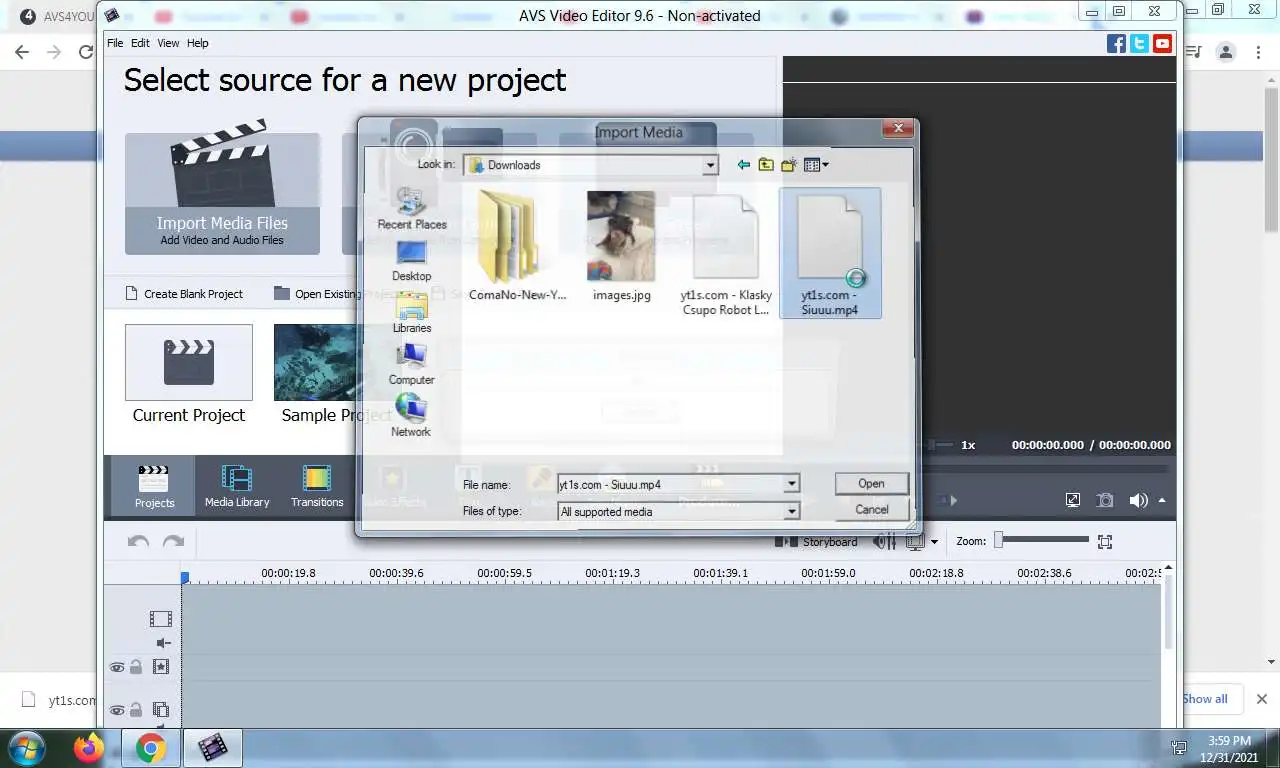This screenshot has width=1280, height=768.
Task: Click the blue timeline playhead marker
Action: (x=185, y=578)
